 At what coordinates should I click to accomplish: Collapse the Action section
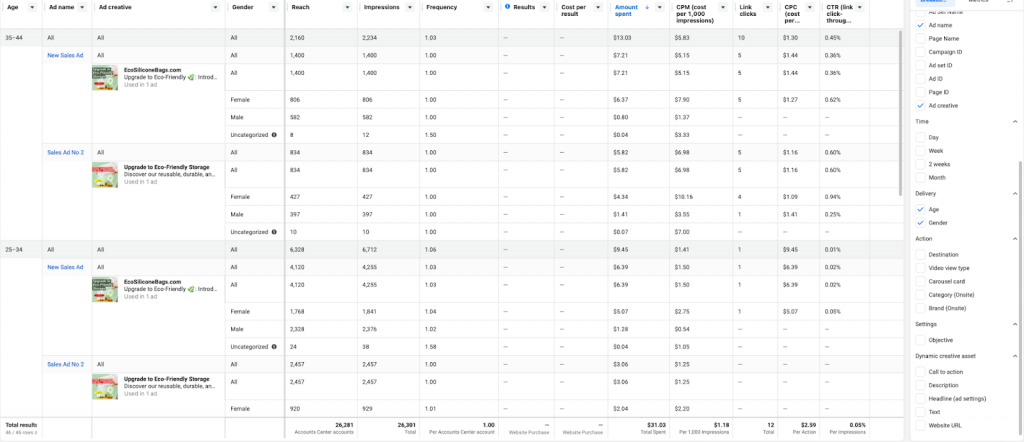coord(1014,239)
